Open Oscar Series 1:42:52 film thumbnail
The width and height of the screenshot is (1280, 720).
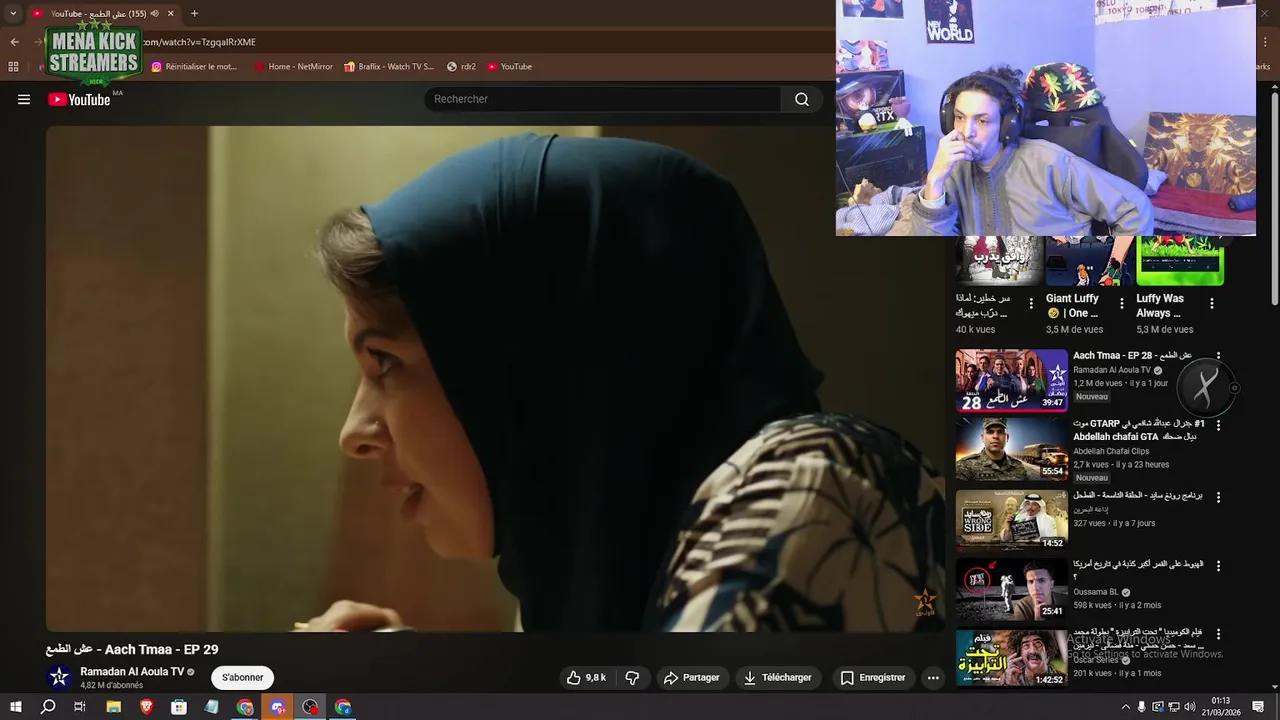tap(1011, 657)
